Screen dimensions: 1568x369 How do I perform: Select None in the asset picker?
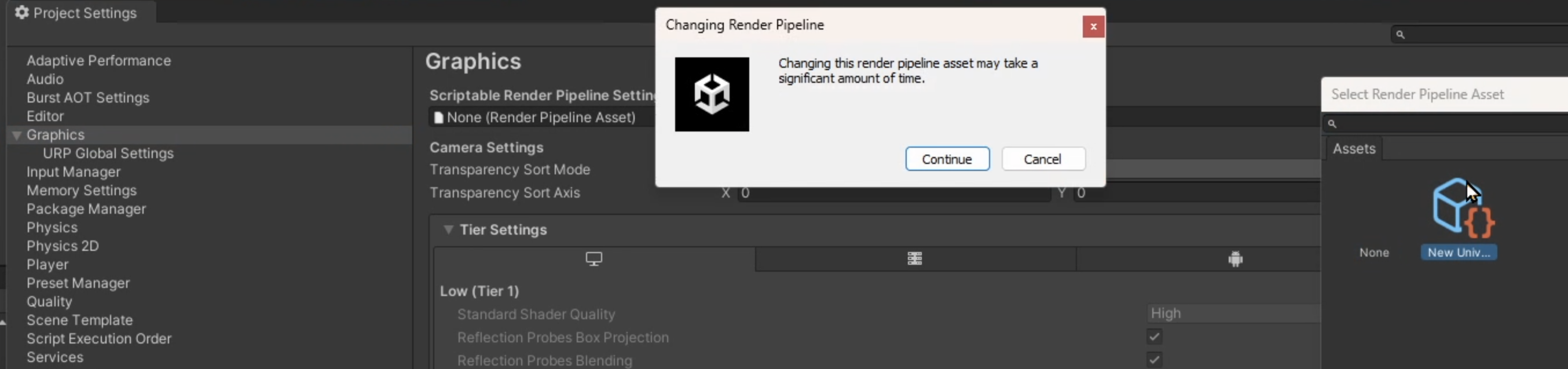tap(1374, 253)
